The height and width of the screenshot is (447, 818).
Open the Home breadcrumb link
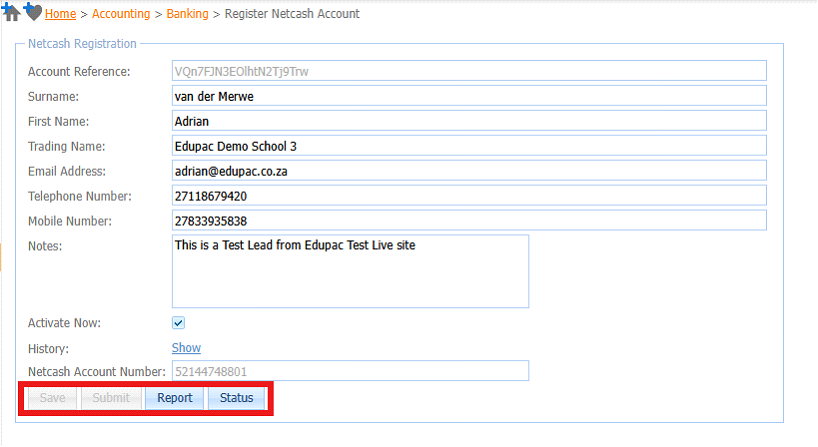[x=61, y=14]
